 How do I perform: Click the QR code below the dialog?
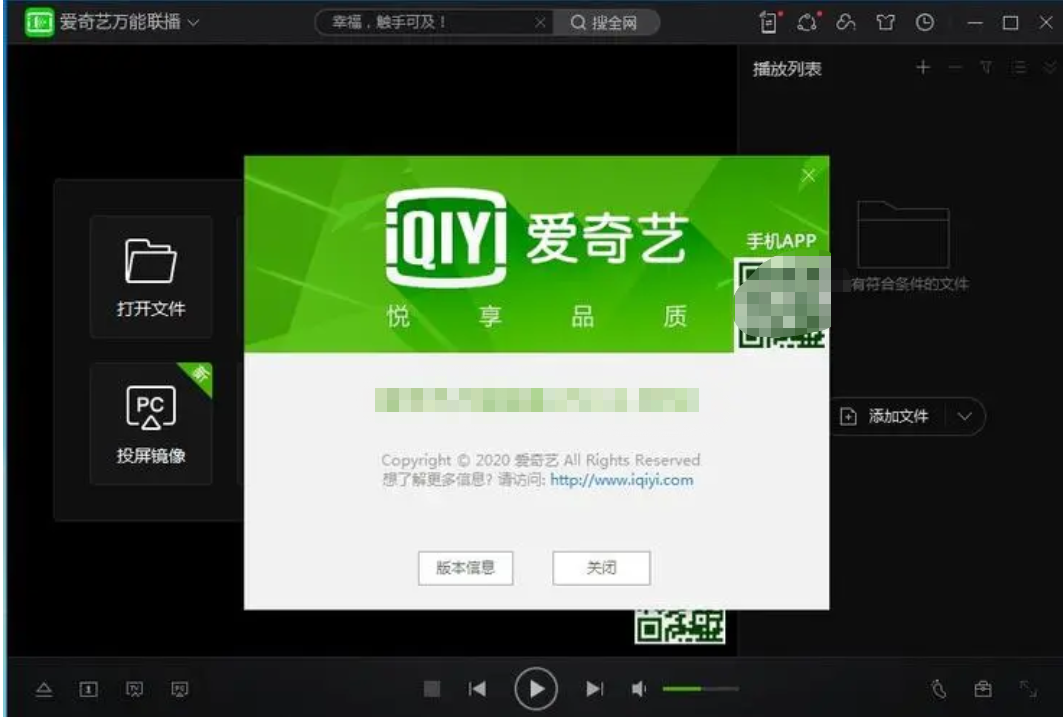click(x=679, y=626)
